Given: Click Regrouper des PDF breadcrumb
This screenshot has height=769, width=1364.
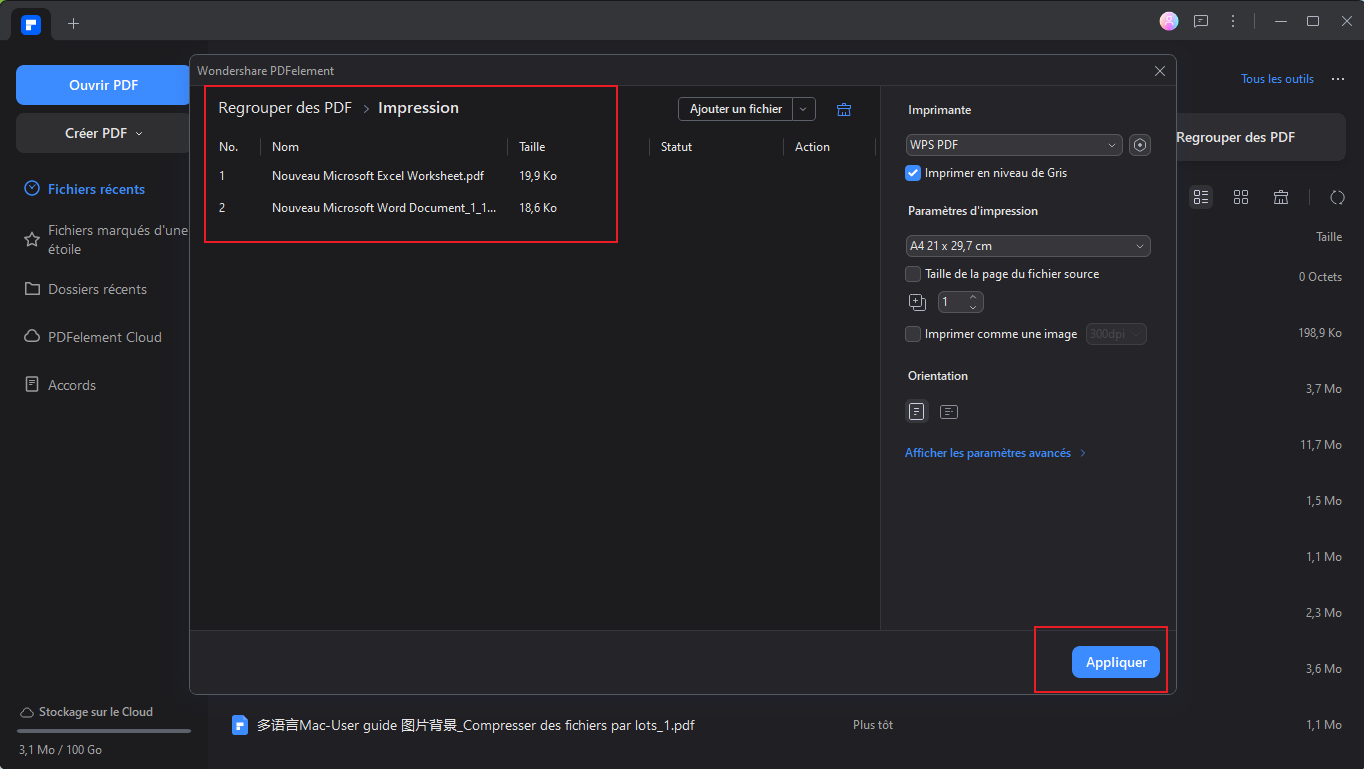Looking at the screenshot, I should 285,108.
